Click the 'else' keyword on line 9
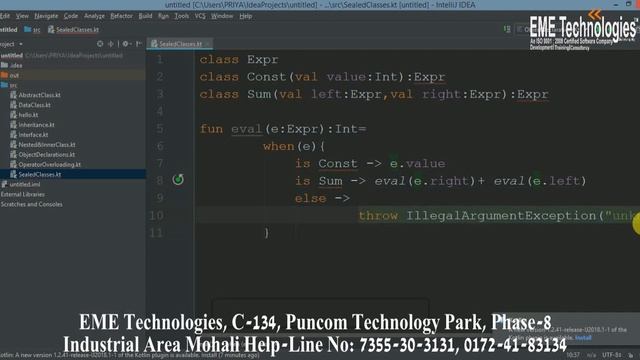Image resolution: width=640 pixels, height=360 pixels. (310, 198)
